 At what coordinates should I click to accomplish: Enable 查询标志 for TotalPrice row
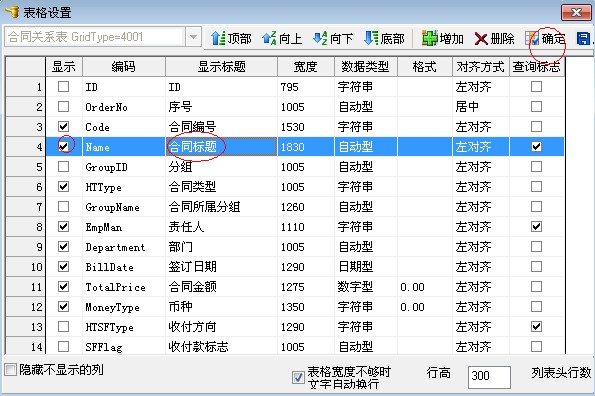click(536, 286)
